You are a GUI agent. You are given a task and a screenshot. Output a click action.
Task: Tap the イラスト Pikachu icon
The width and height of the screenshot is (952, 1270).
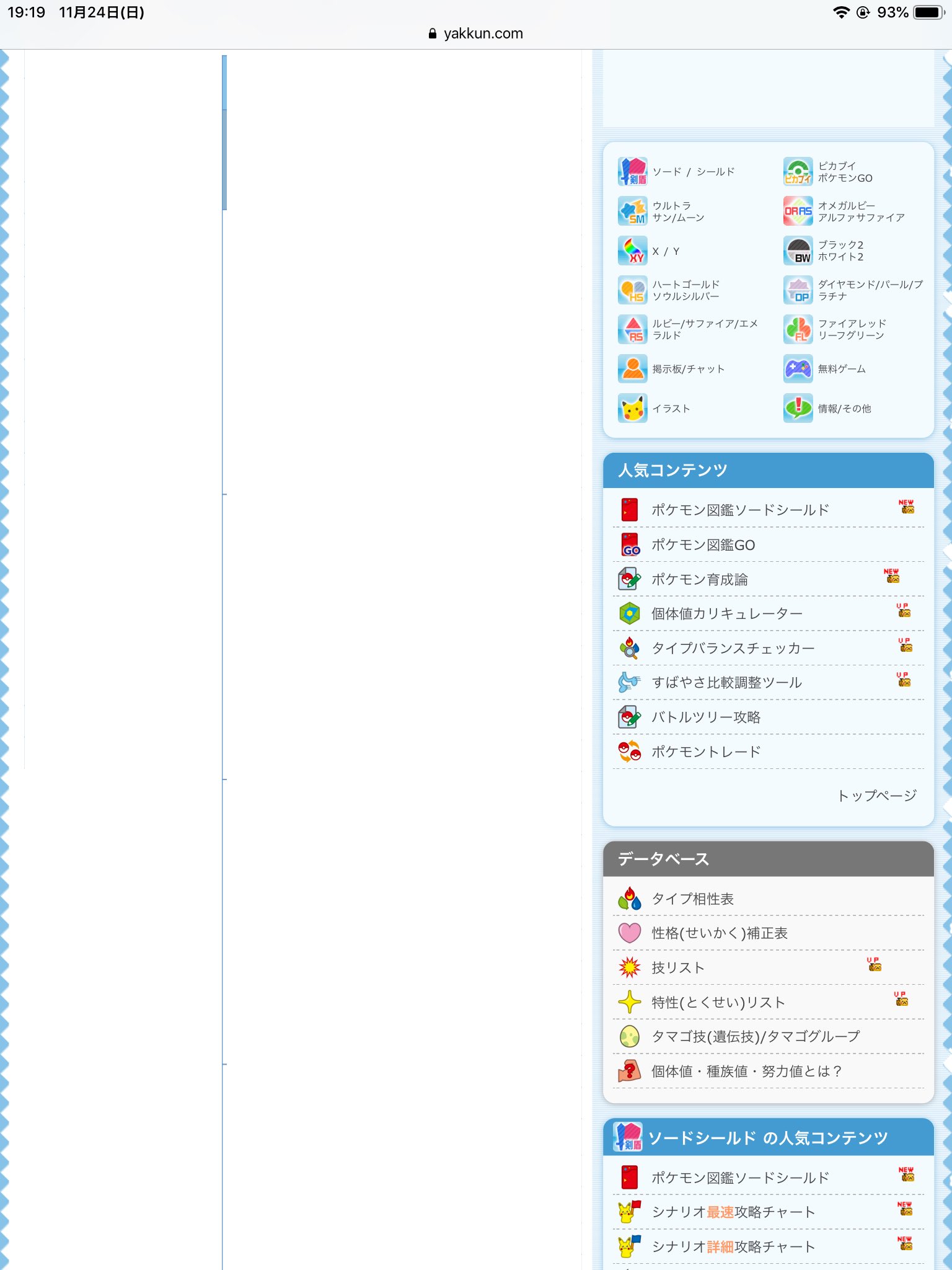[x=632, y=409]
